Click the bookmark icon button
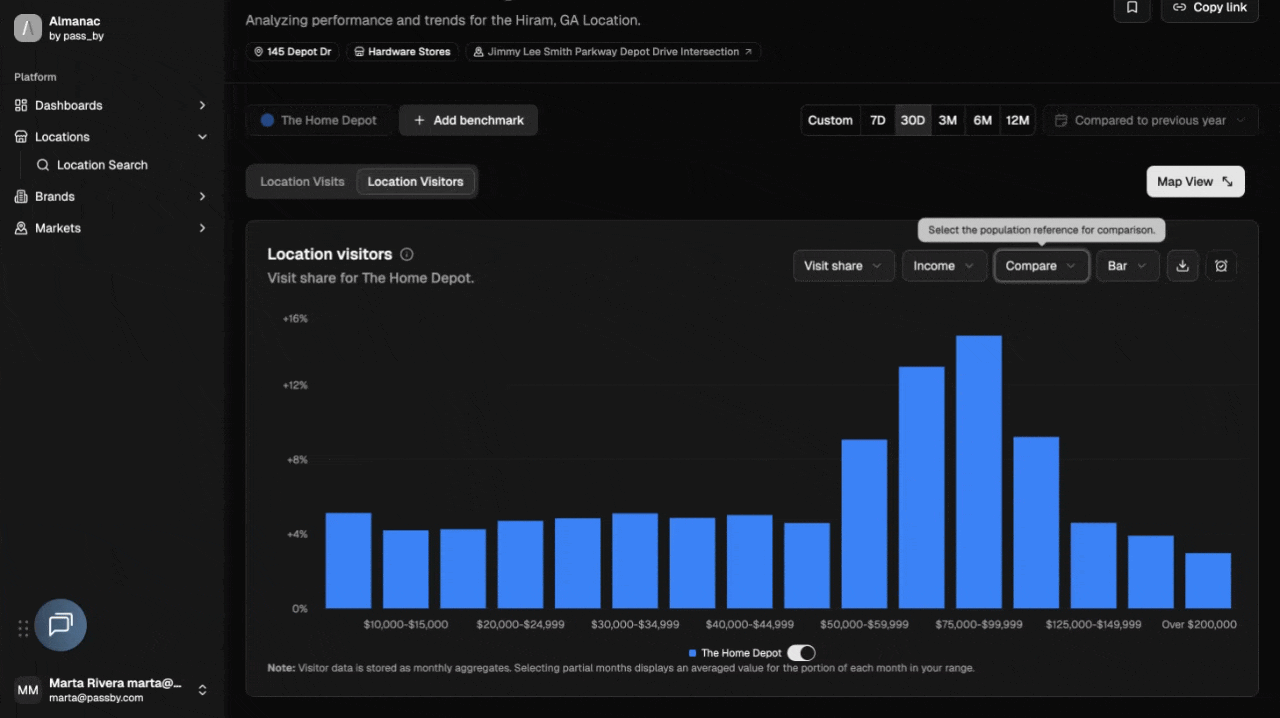The height and width of the screenshot is (718, 1280). (1131, 8)
